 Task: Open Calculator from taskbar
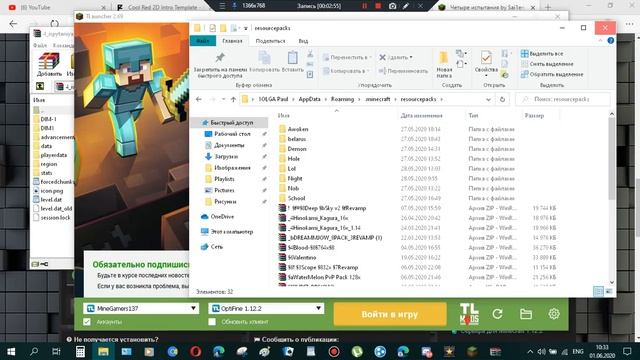tap(80, 351)
